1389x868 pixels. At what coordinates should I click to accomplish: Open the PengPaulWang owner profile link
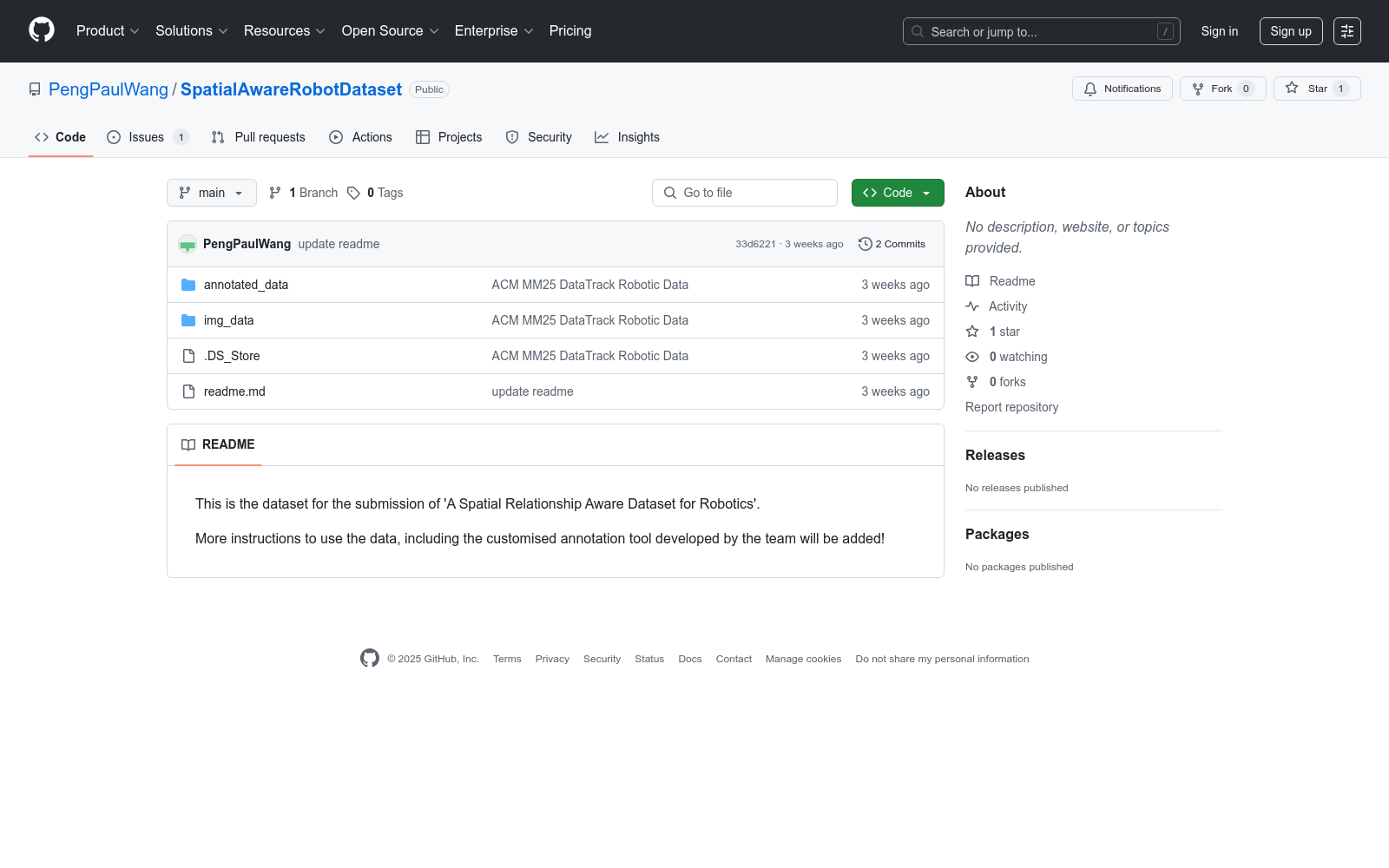click(109, 89)
